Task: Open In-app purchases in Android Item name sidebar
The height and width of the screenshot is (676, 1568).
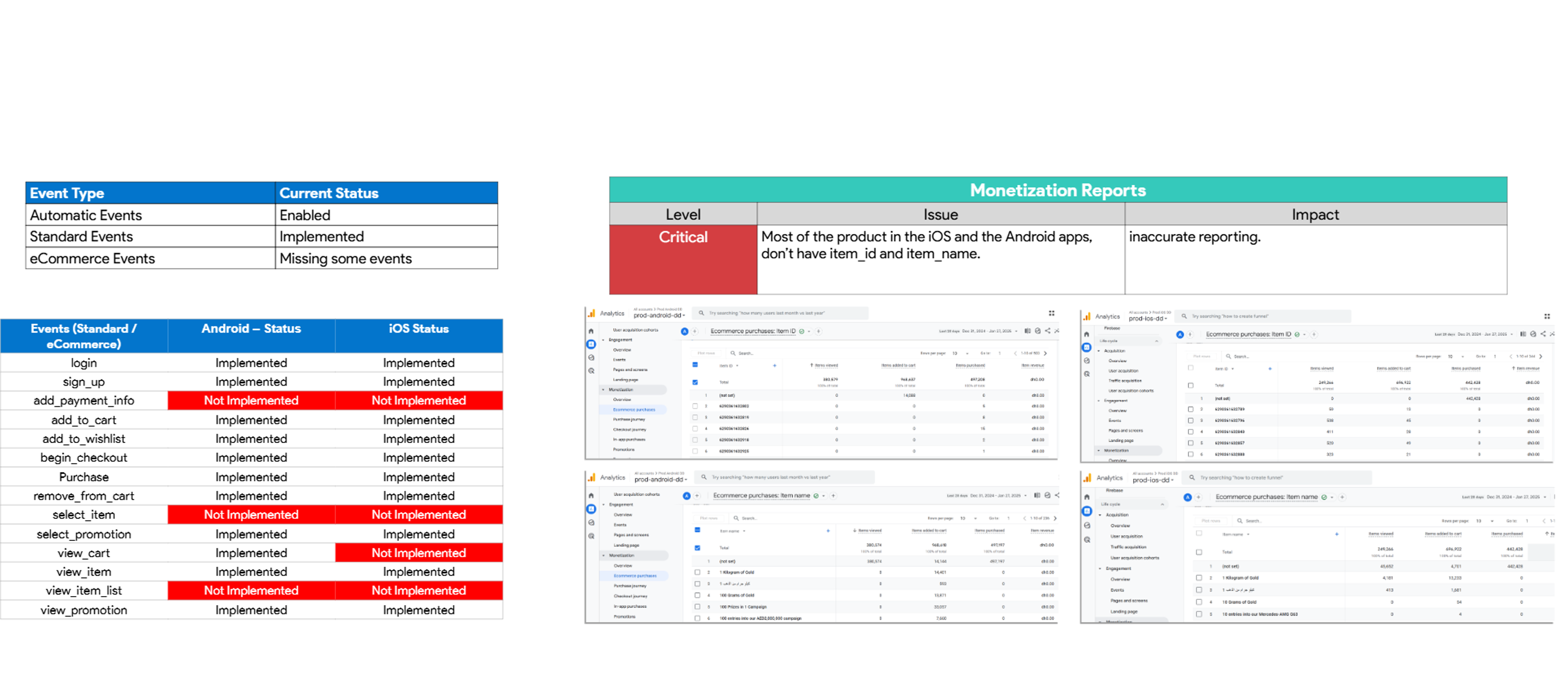Action: coord(630,607)
